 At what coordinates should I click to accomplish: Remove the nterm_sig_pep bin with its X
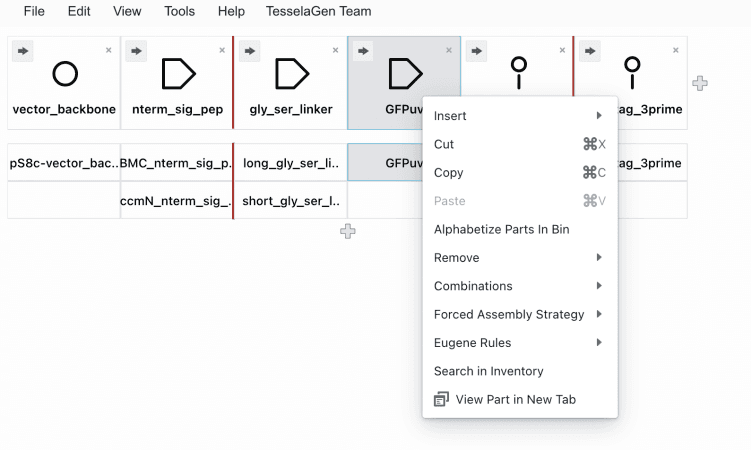222,50
